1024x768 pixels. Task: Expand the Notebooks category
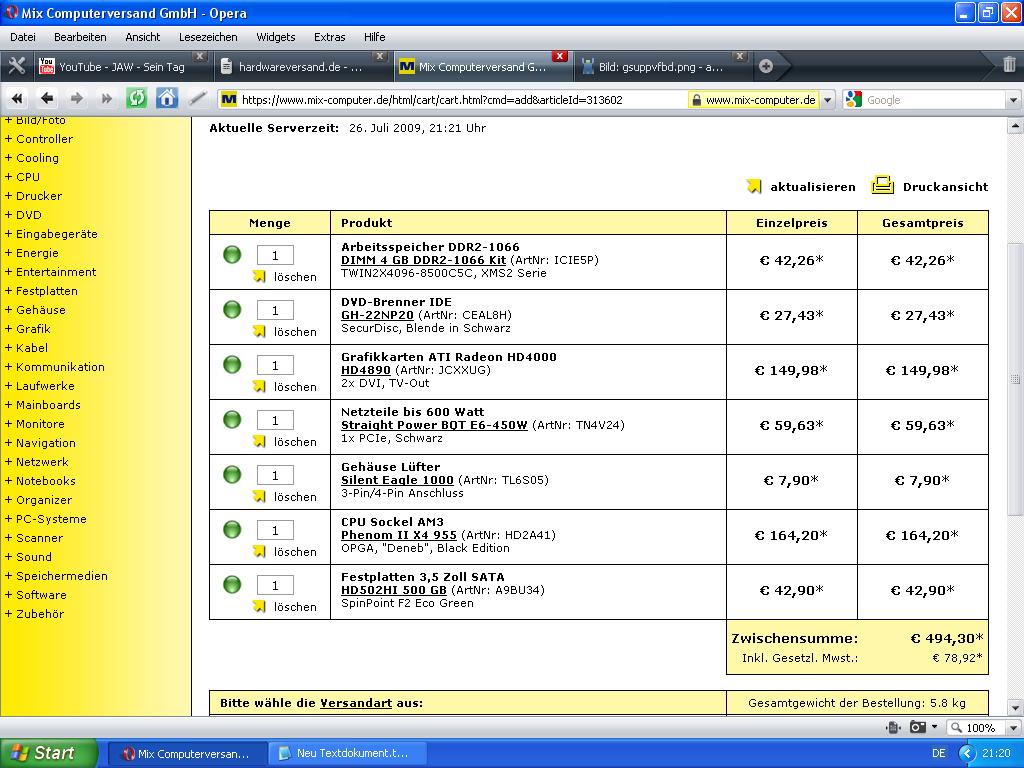point(40,481)
